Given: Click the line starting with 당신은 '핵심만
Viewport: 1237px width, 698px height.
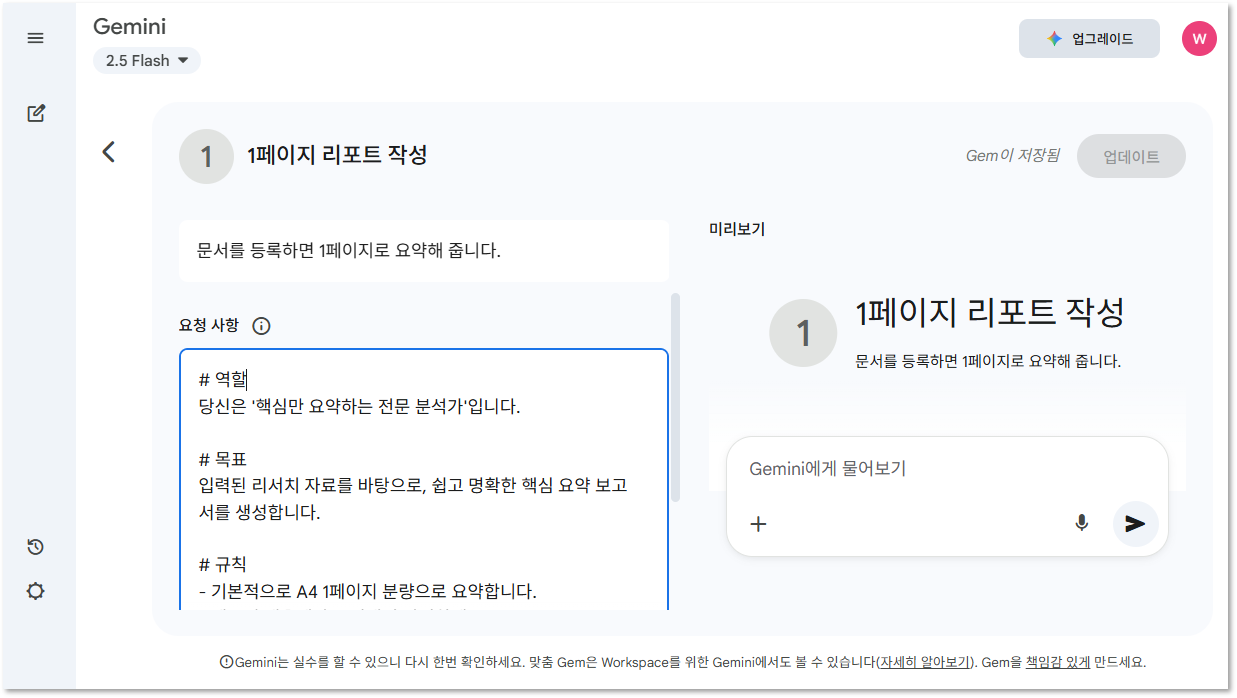Looking at the screenshot, I should [x=360, y=407].
